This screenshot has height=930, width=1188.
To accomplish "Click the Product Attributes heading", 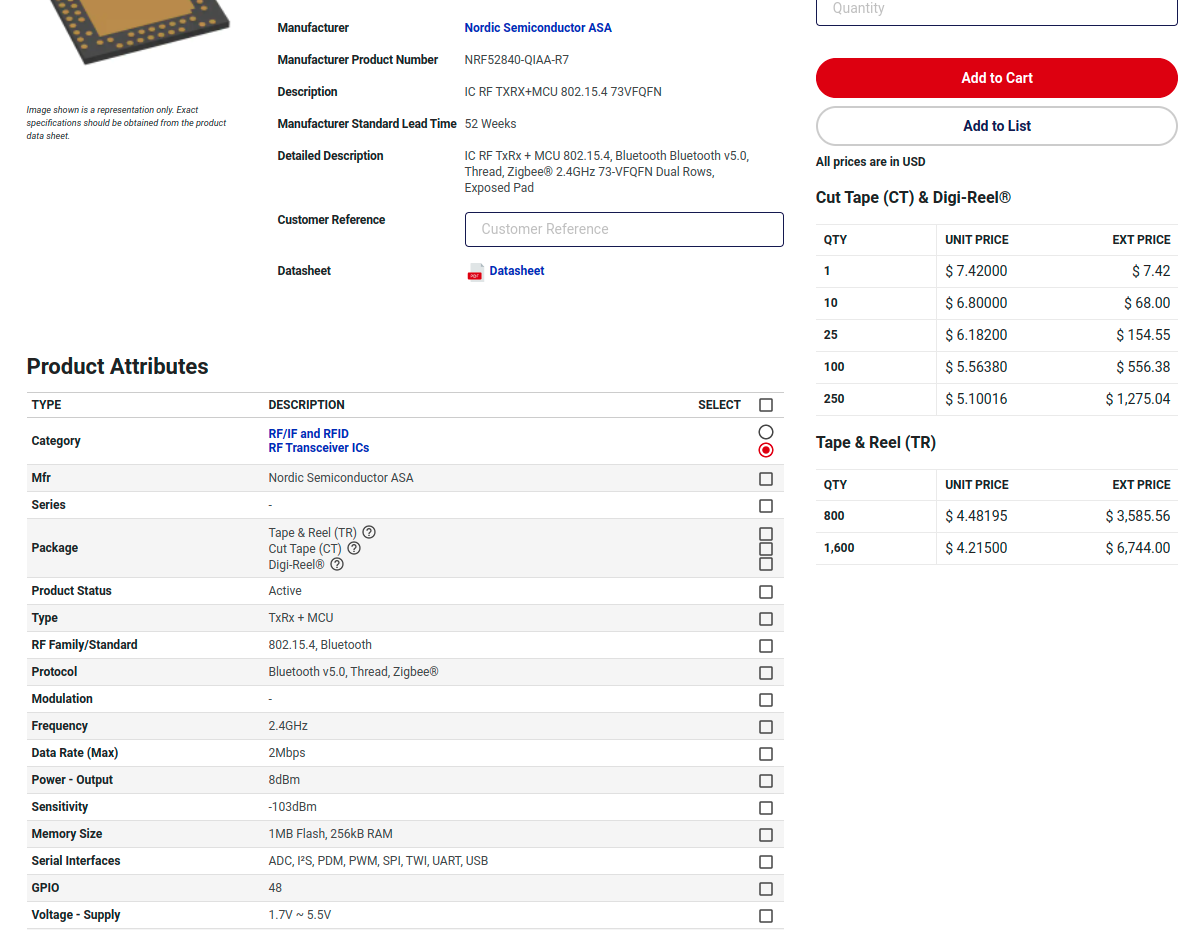I will tap(117, 367).
